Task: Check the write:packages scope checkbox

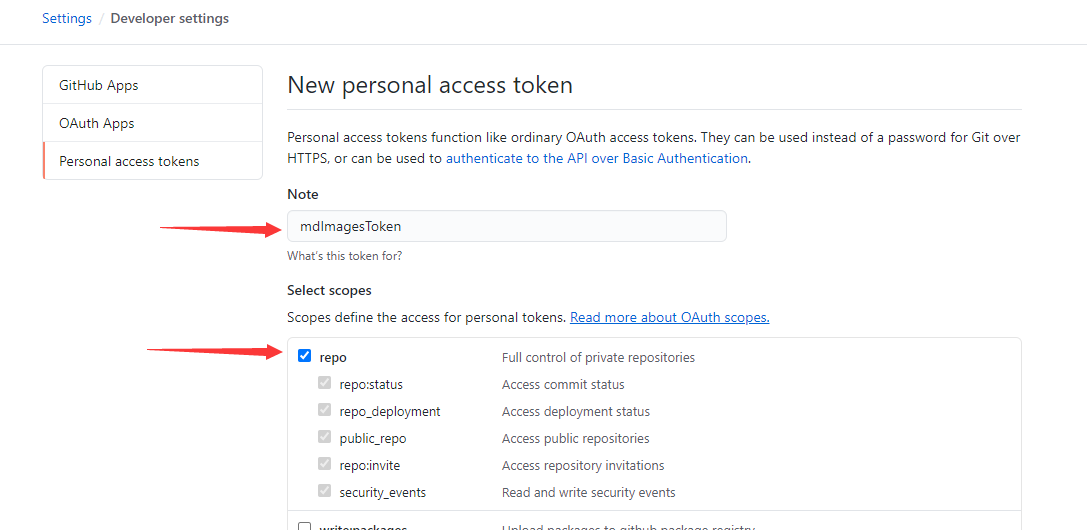Action: click(x=305, y=526)
